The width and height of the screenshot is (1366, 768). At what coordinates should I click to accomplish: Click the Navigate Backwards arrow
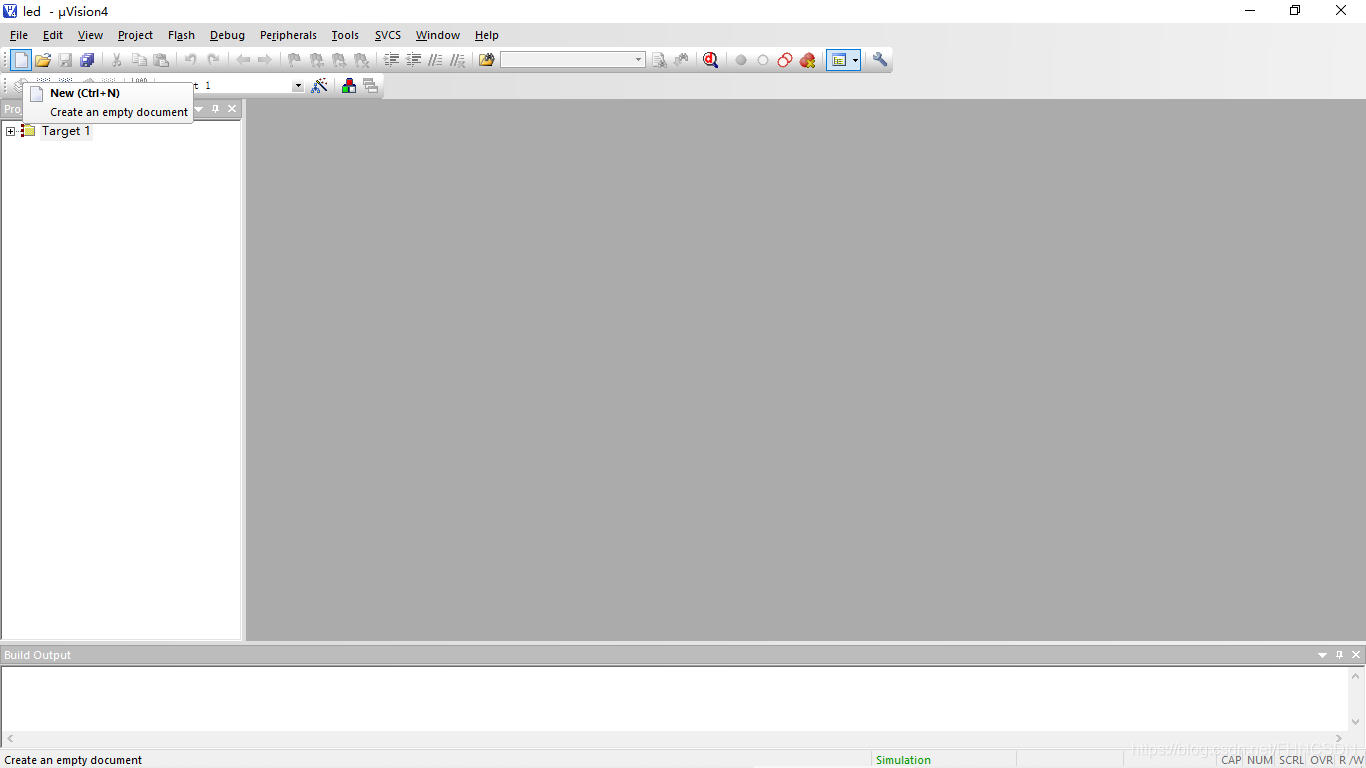pyautogui.click(x=242, y=60)
